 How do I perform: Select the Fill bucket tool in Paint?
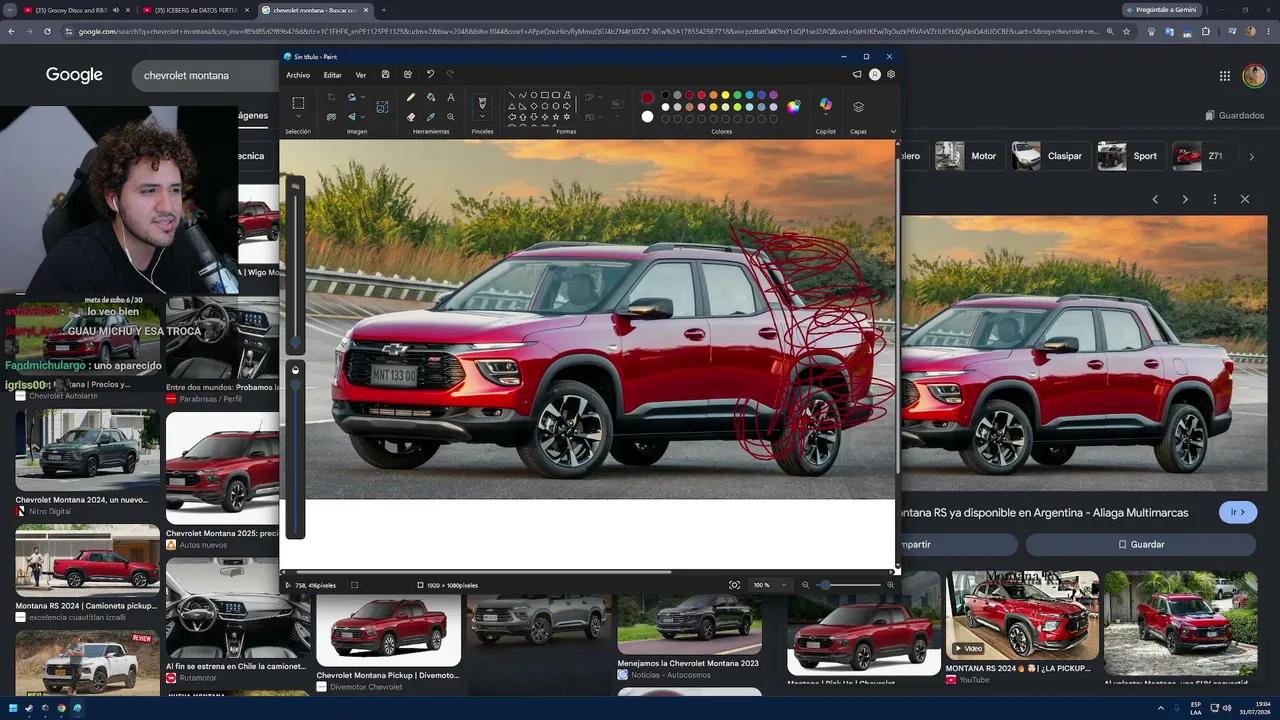coord(431,97)
